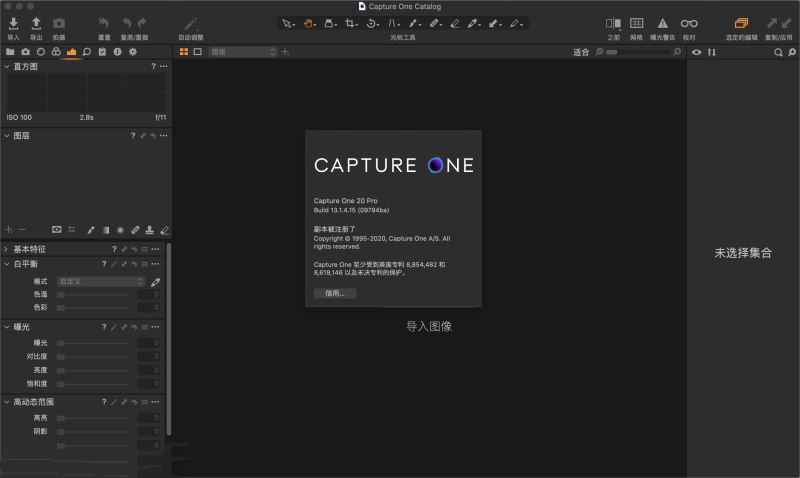Screen dimensions: 800x478
Task: Open the Adjustments clipboard tool tab
Action: click(102, 52)
